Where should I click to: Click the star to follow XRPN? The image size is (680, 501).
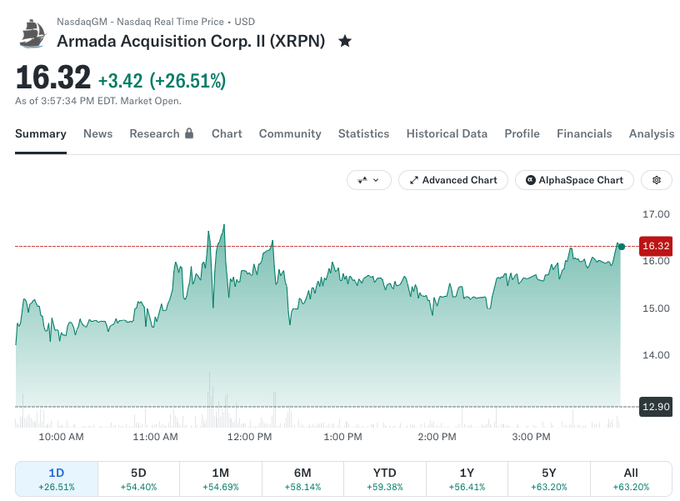point(345,41)
